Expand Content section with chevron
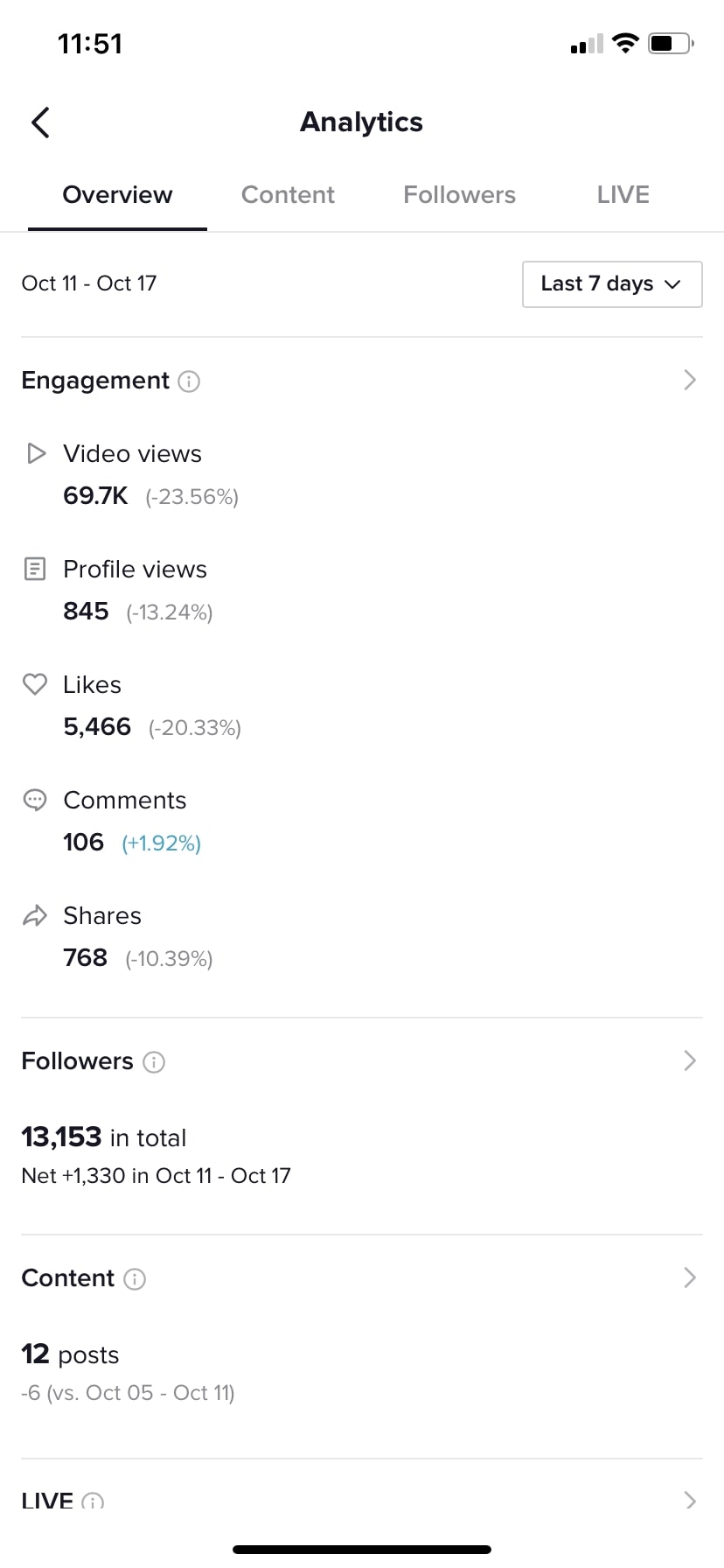 point(690,1277)
